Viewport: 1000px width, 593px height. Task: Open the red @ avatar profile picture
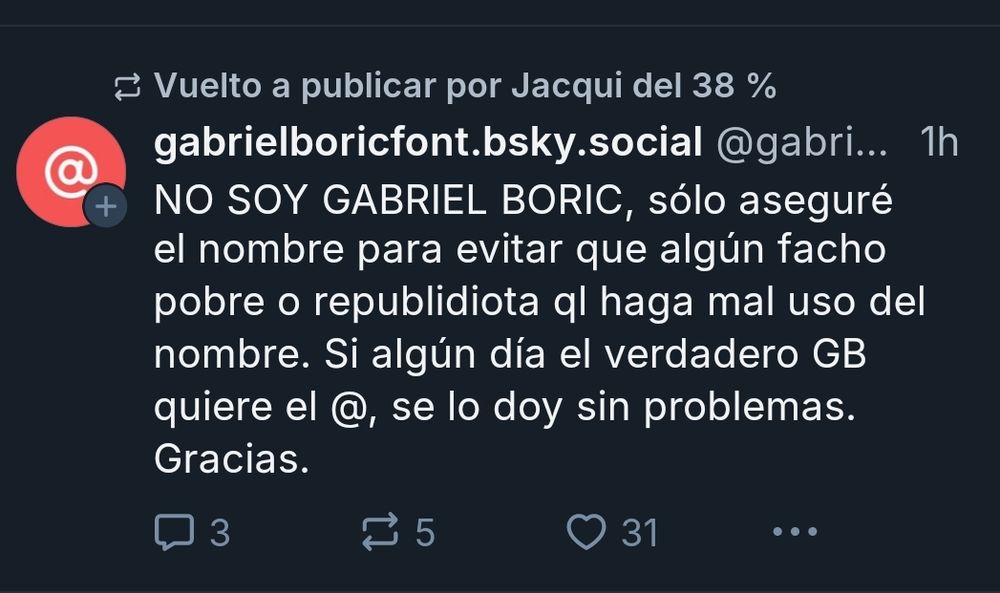click(x=71, y=172)
